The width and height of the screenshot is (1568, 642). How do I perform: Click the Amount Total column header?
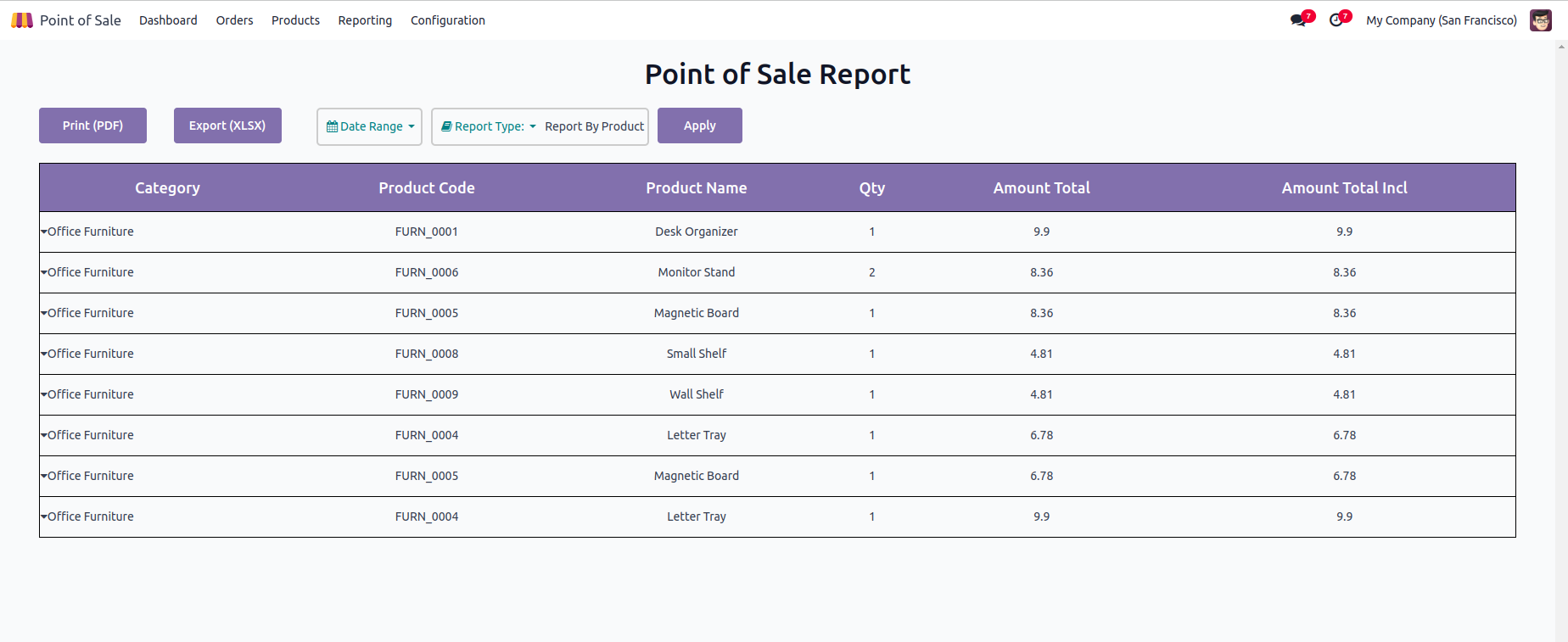(1041, 188)
